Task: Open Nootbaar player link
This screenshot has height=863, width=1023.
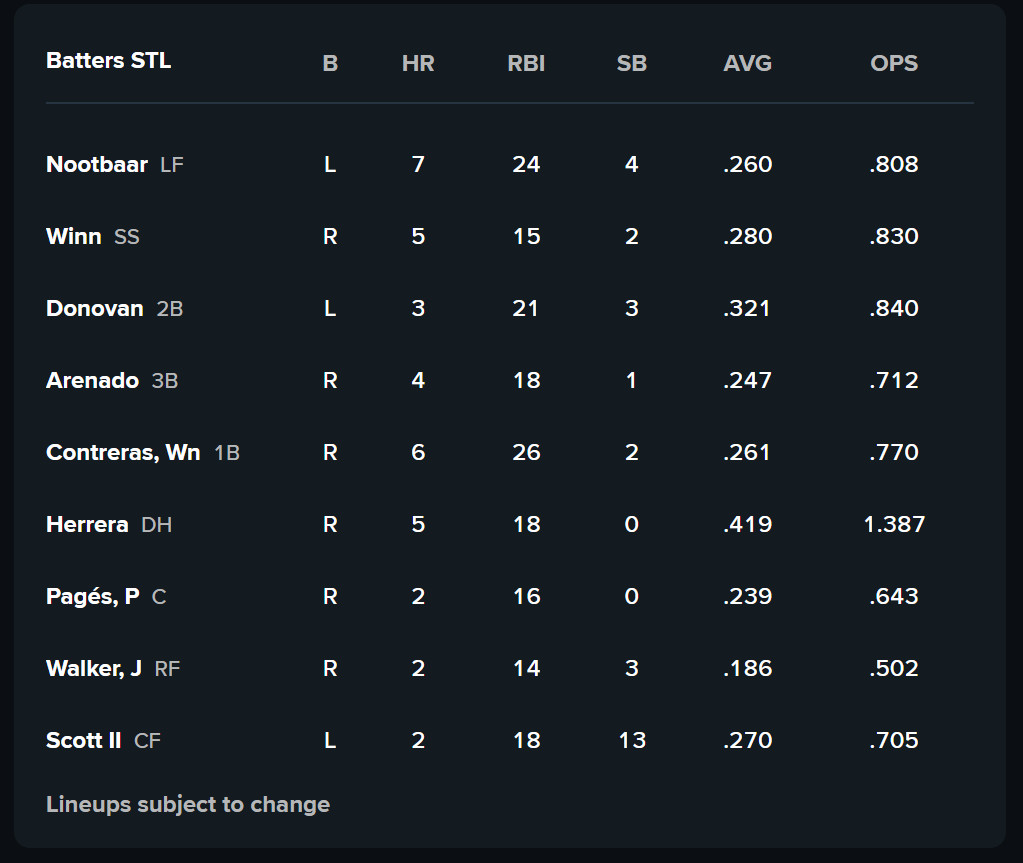Action: click(x=97, y=164)
